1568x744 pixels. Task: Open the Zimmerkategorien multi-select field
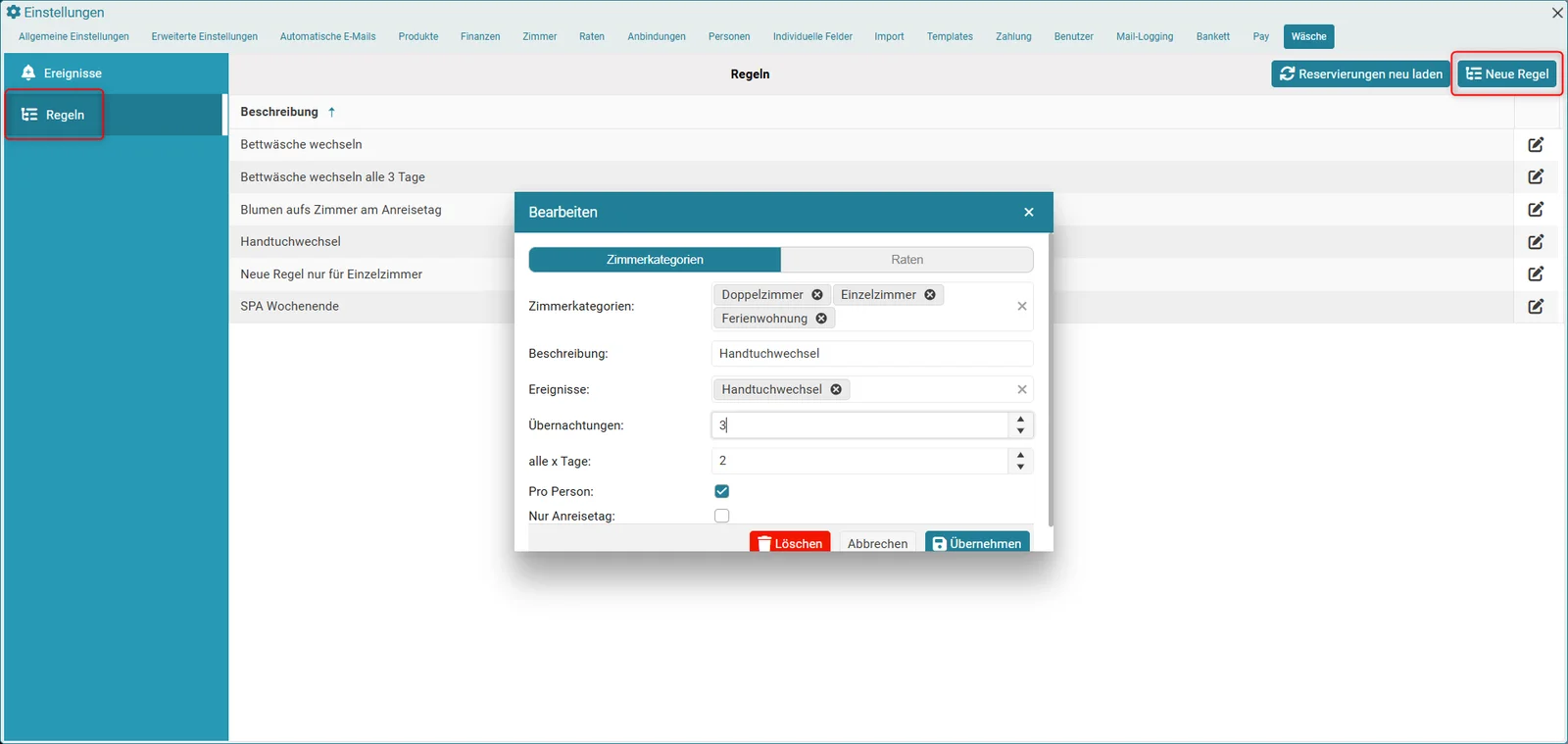(x=872, y=306)
